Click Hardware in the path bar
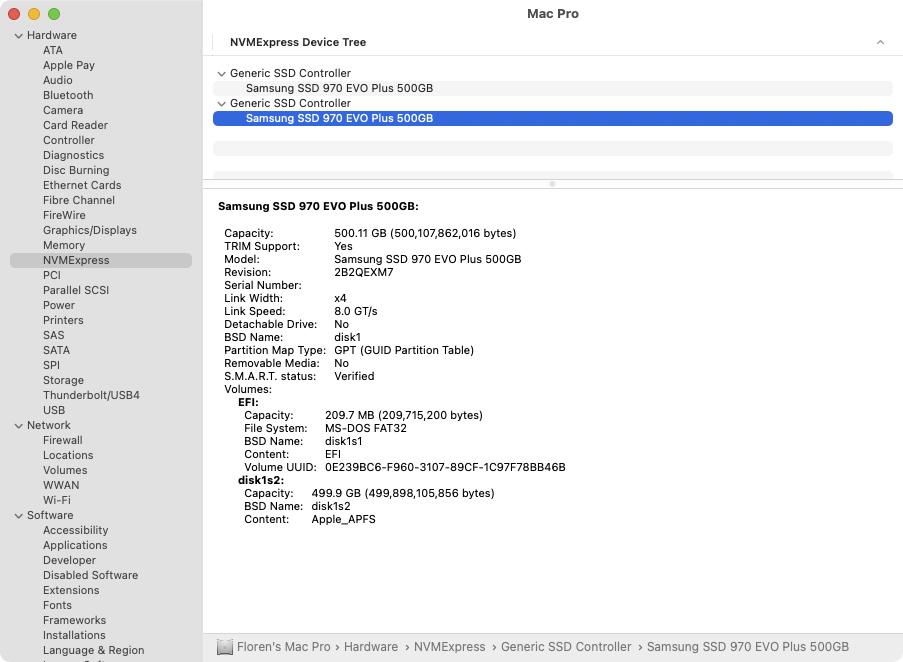 [371, 646]
